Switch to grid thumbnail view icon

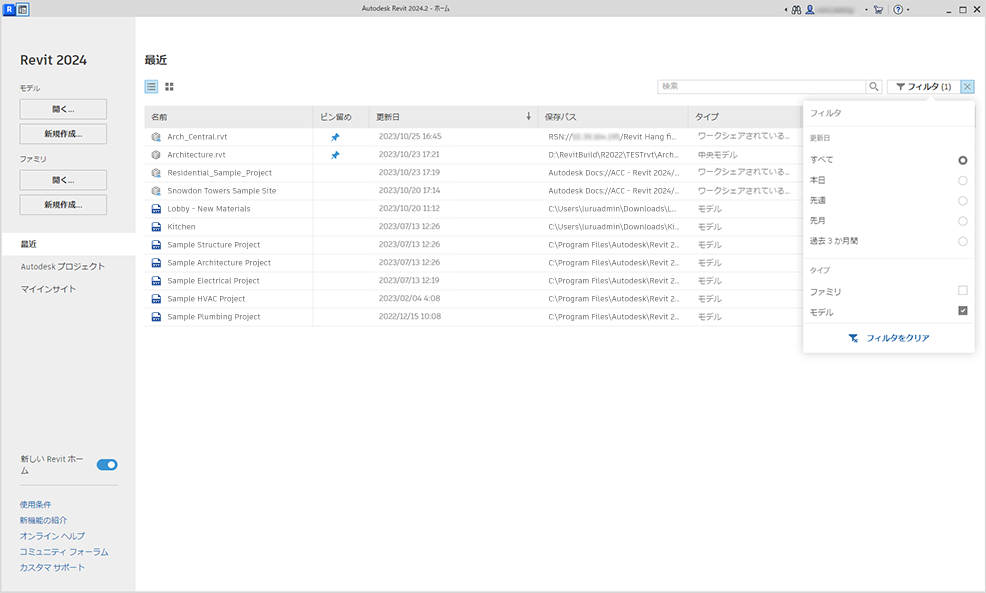pos(169,87)
